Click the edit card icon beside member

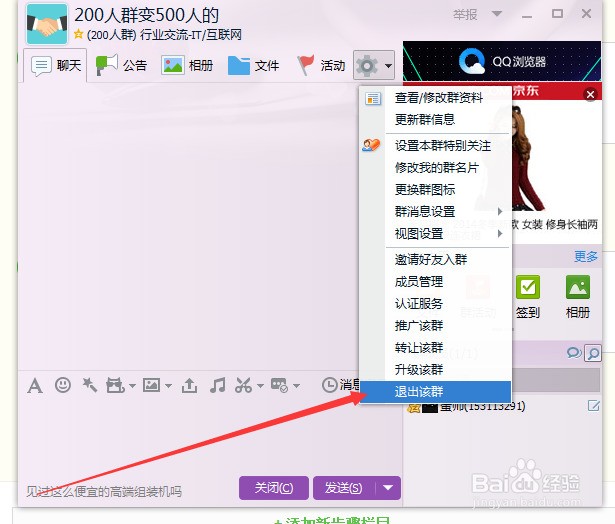tap(593, 406)
